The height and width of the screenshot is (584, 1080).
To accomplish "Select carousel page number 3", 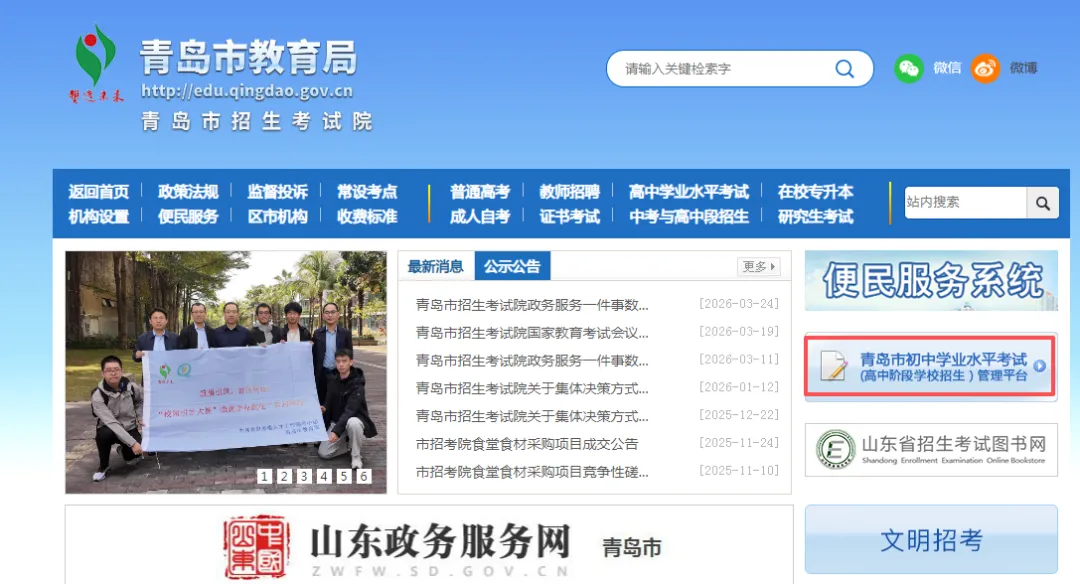I will pyautogui.click(x=304, y=477).
